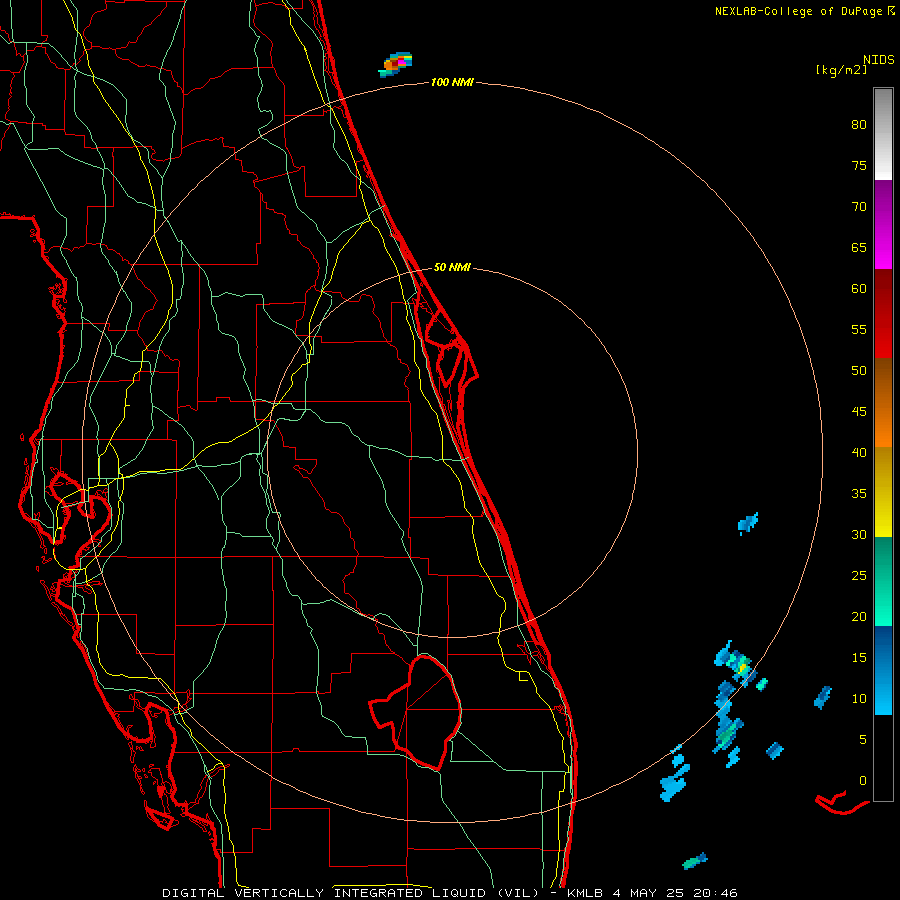Click the 100 NMI range ring label
The width and height of the screenshot is (900, 900).
(452, 83)
